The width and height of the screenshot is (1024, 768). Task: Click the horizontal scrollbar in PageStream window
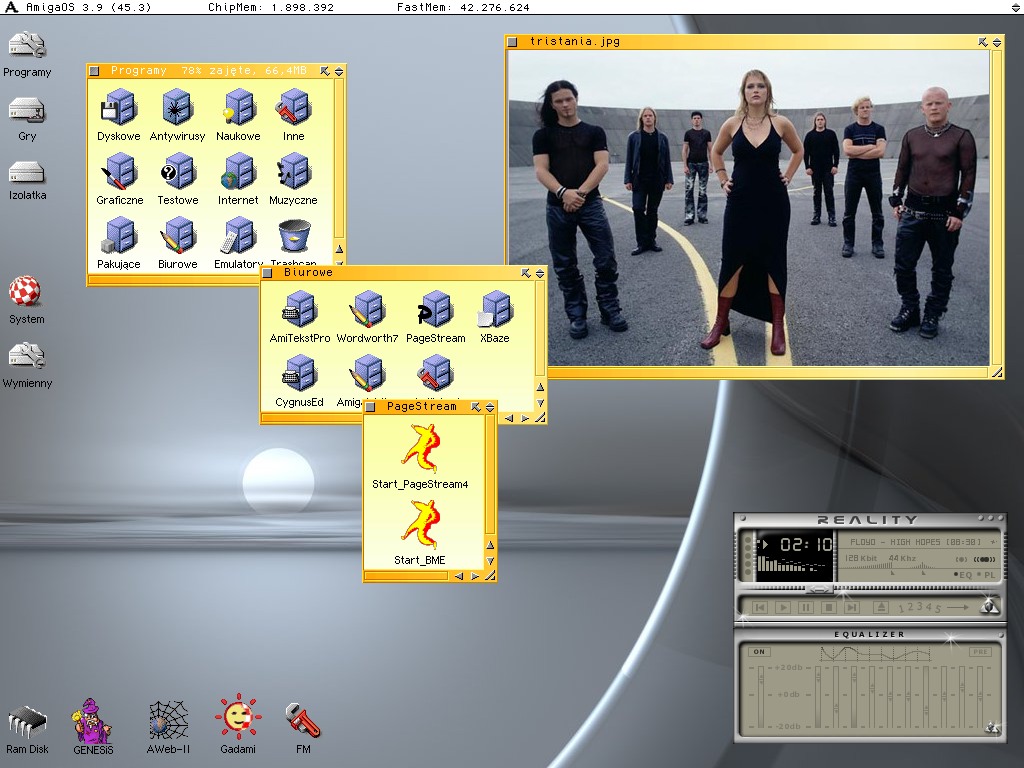tap(406, 576)
